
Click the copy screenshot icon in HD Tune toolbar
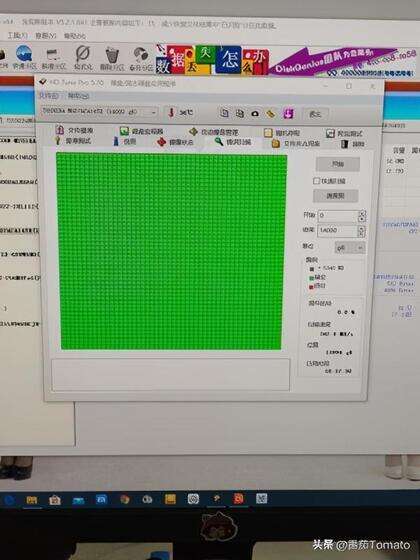(x=239, y=113)
